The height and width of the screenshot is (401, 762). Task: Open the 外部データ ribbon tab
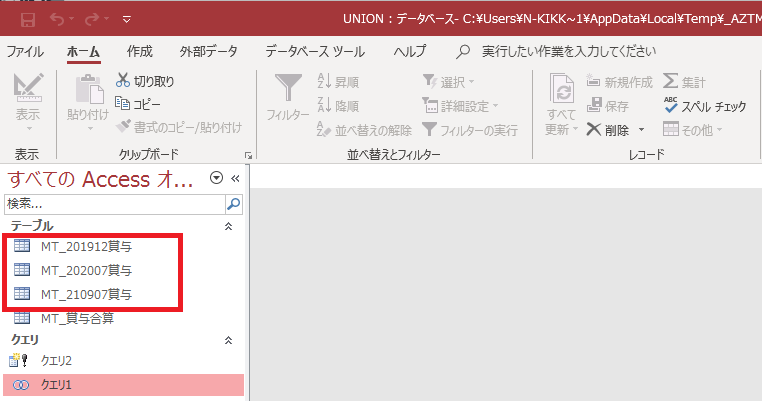pos(209,51)
